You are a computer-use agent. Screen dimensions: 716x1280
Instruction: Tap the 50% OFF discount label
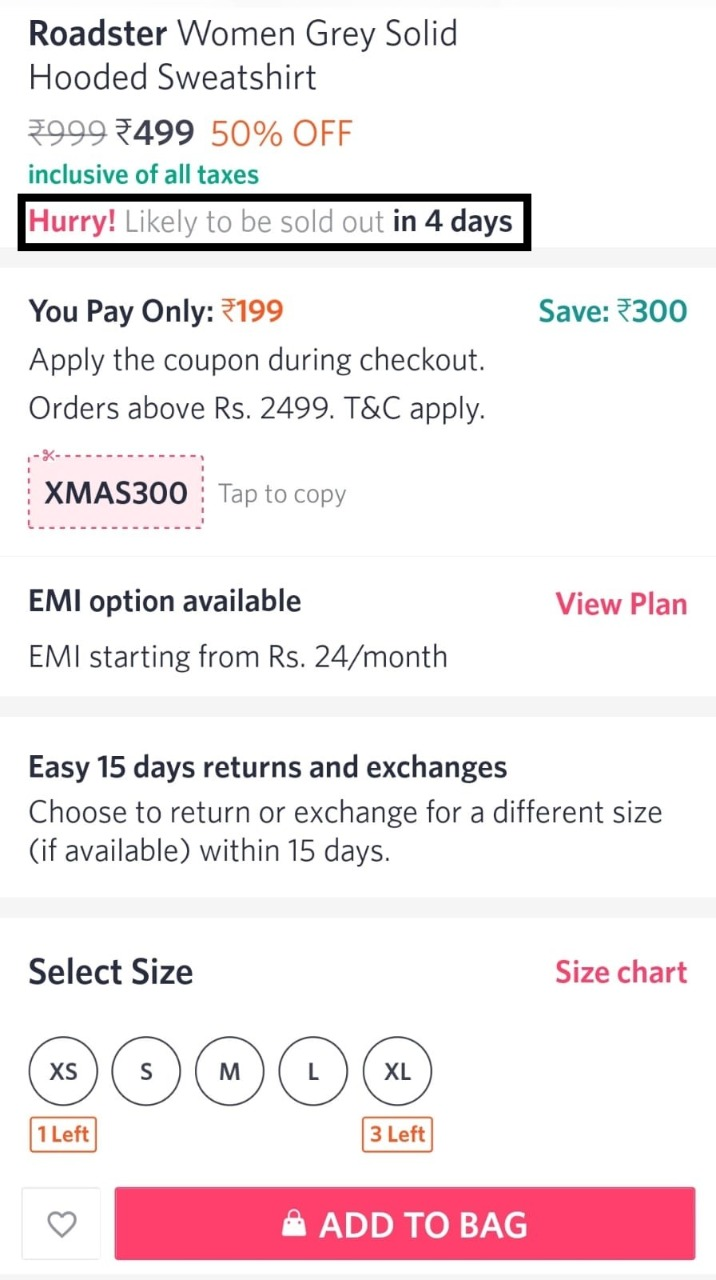point(282,133)
